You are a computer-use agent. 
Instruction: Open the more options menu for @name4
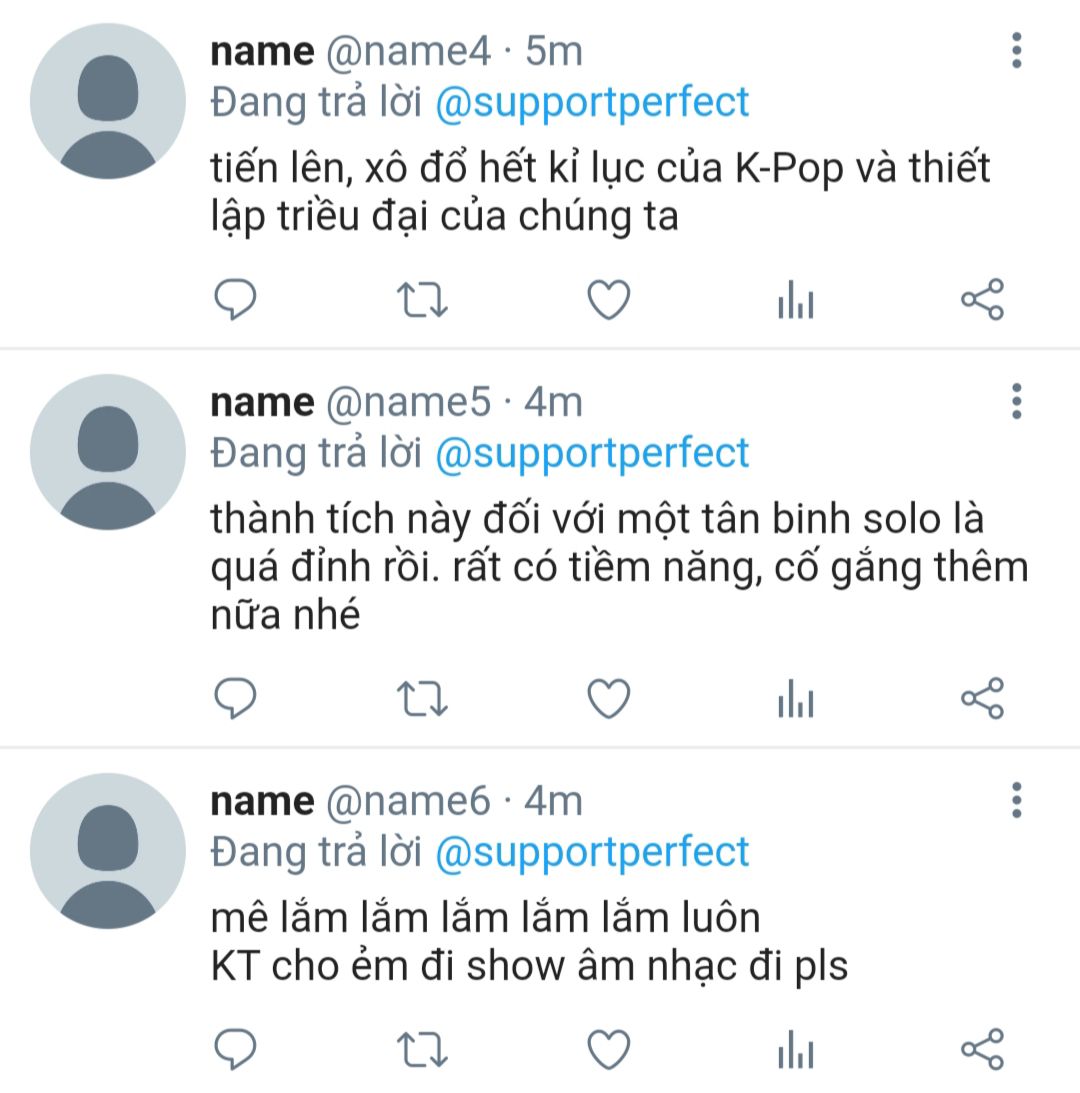click(x=1017, y=50)
